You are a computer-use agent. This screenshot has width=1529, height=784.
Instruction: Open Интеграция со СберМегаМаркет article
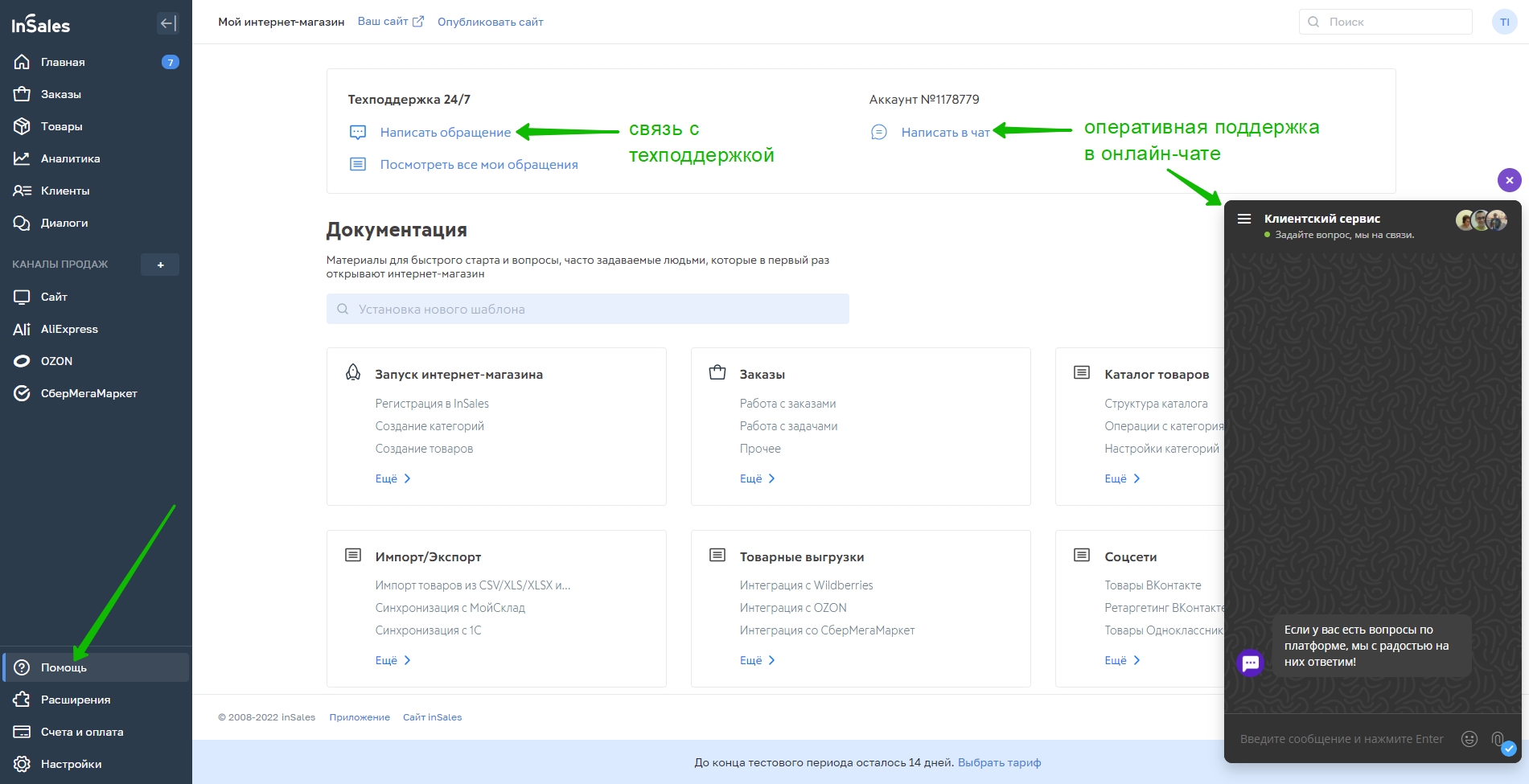[x=827, y=630]
